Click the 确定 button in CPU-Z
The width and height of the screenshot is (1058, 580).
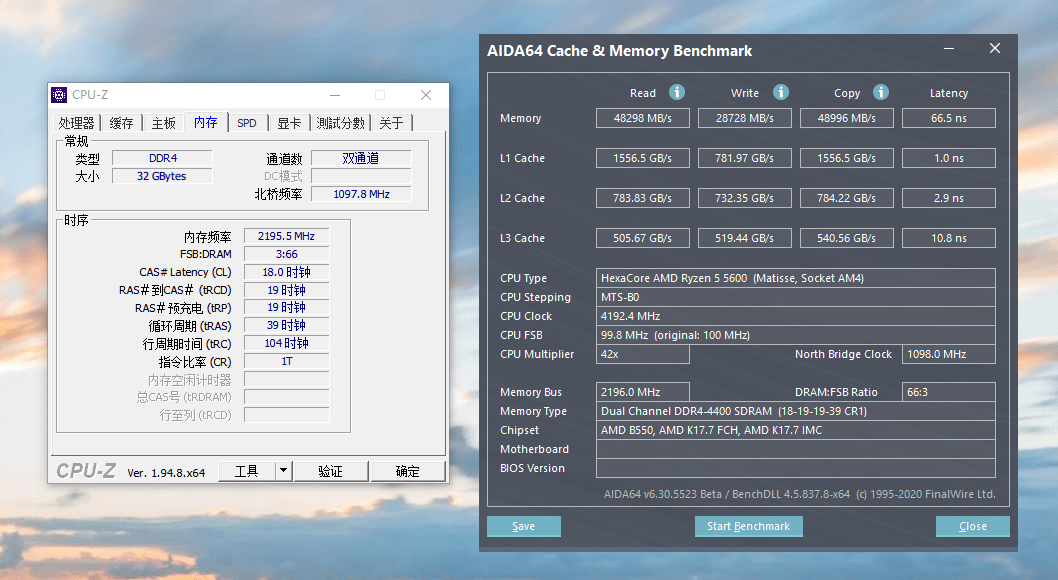[x=408, y=471]
